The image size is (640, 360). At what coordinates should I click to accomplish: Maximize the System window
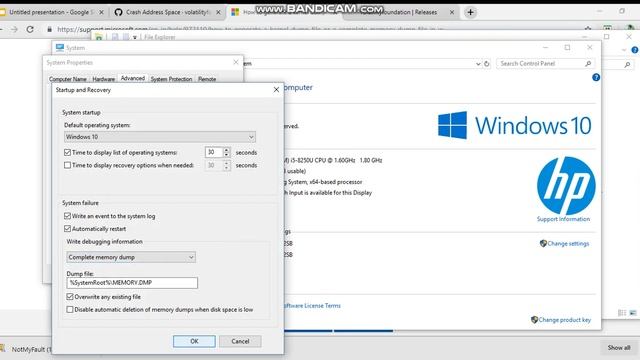click(x=567, y=48)
